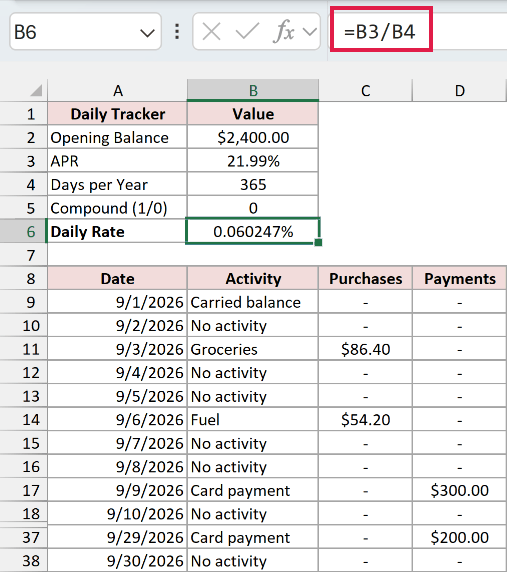Image resolution: width=507 pixels, height=572 pixels.
Task: Select the 9/10/2026 date cell
Action: point(117,514)
